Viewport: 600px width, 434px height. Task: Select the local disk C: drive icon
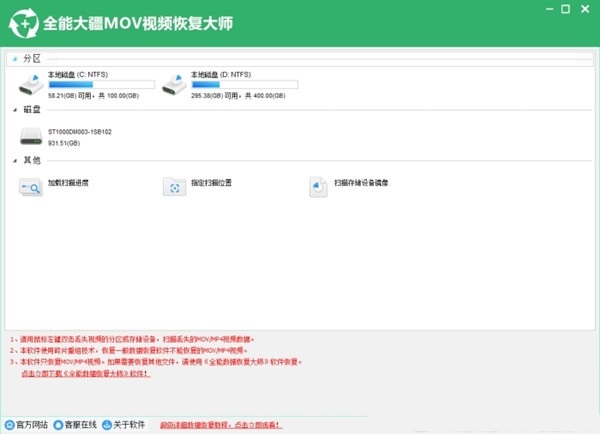tap(31, 85)
